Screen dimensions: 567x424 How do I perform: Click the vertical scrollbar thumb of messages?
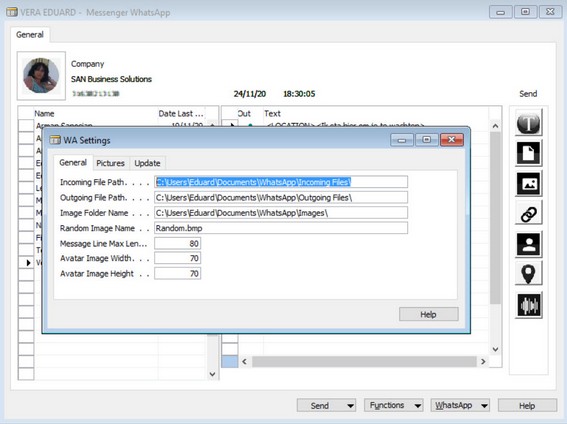pos(495,218)
